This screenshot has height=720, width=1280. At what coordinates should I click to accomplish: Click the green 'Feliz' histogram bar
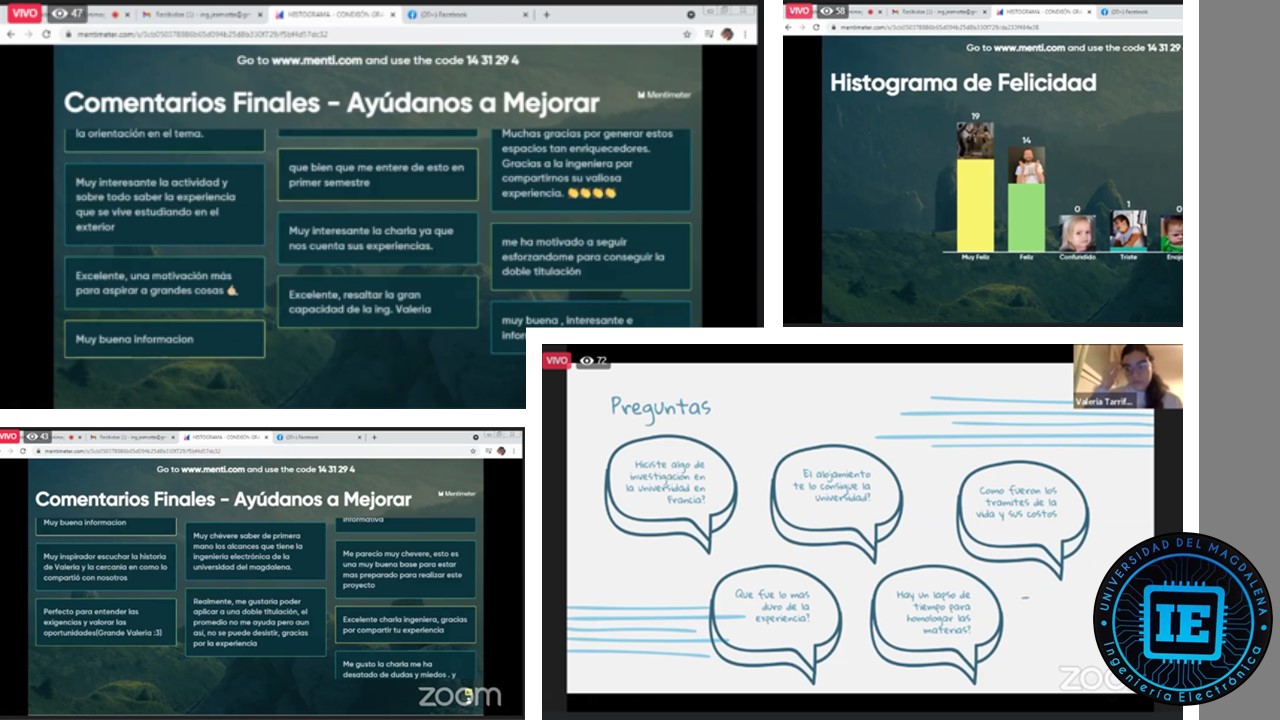coord(1026,217)
